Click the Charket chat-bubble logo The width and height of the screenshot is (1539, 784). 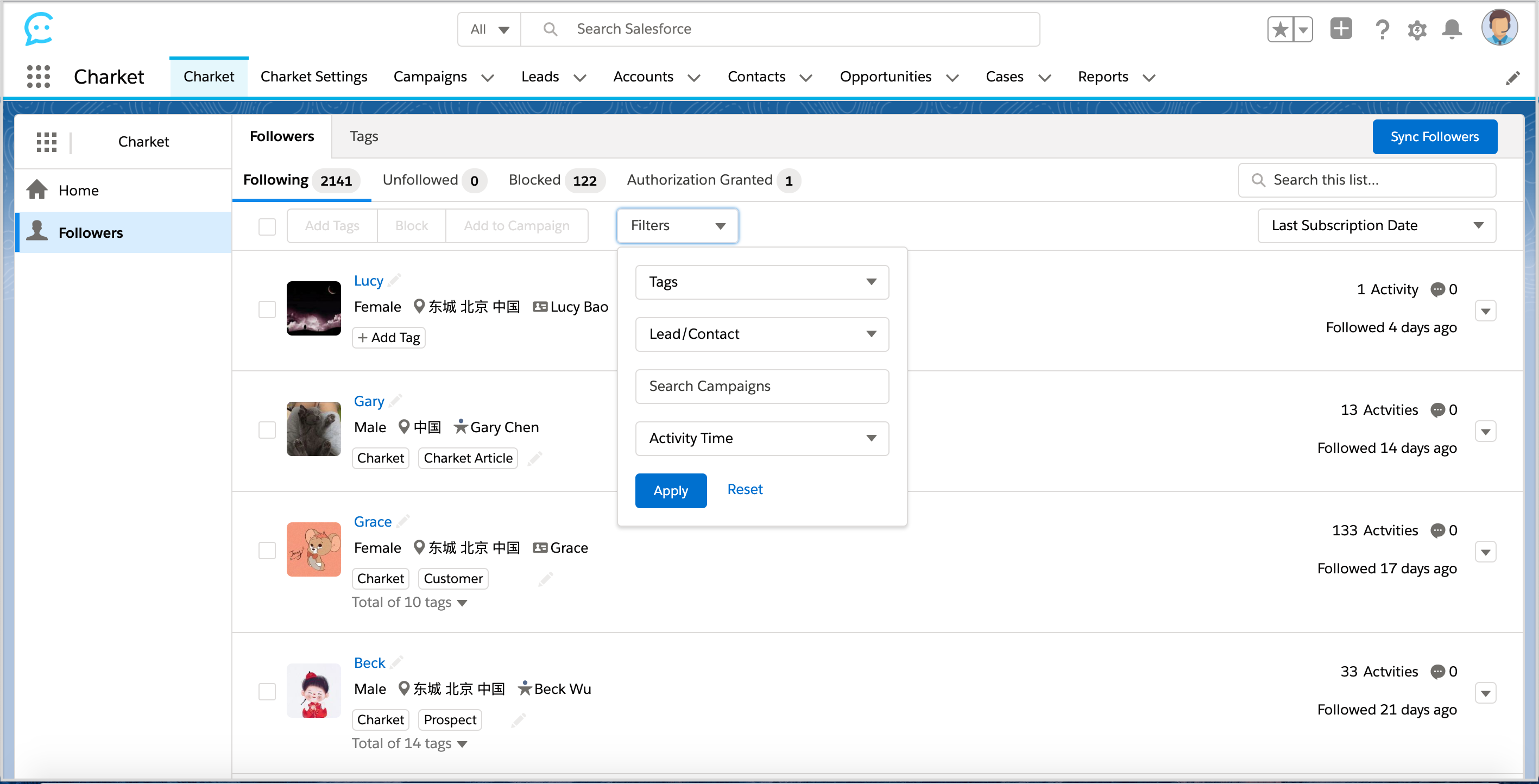coord(39,29)
